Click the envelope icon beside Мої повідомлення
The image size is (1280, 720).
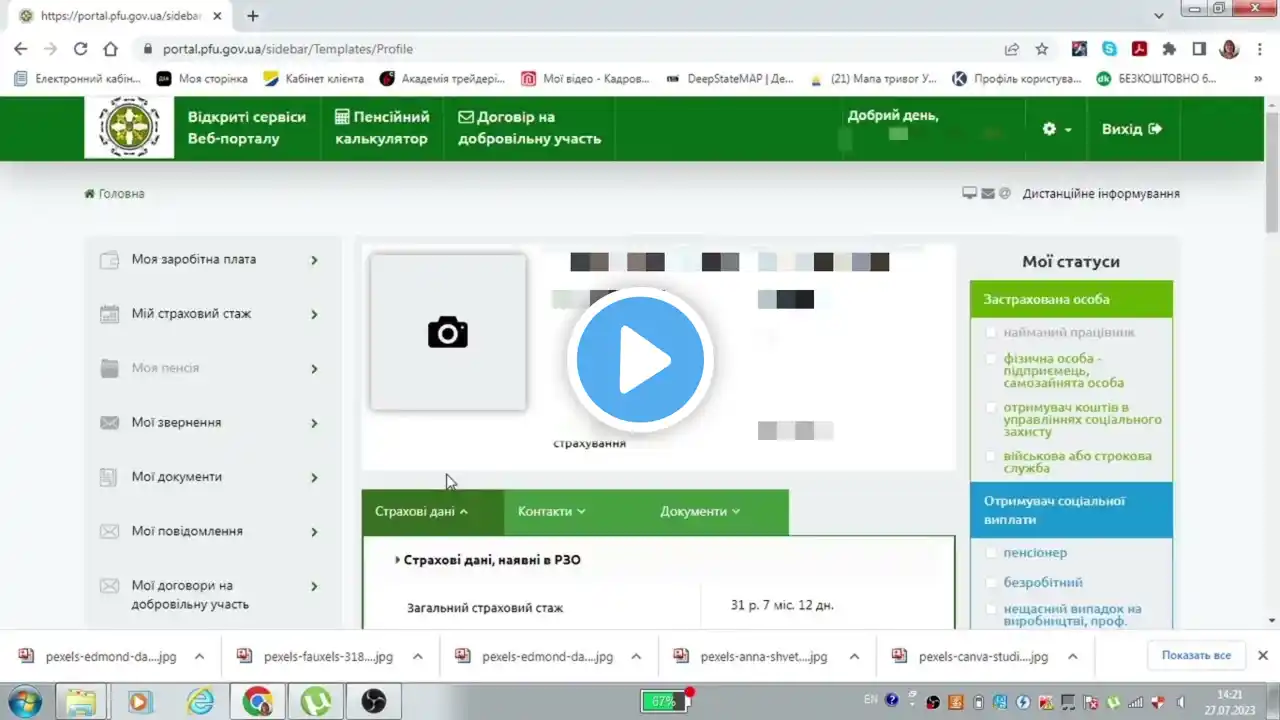click(x=110, y=532)
